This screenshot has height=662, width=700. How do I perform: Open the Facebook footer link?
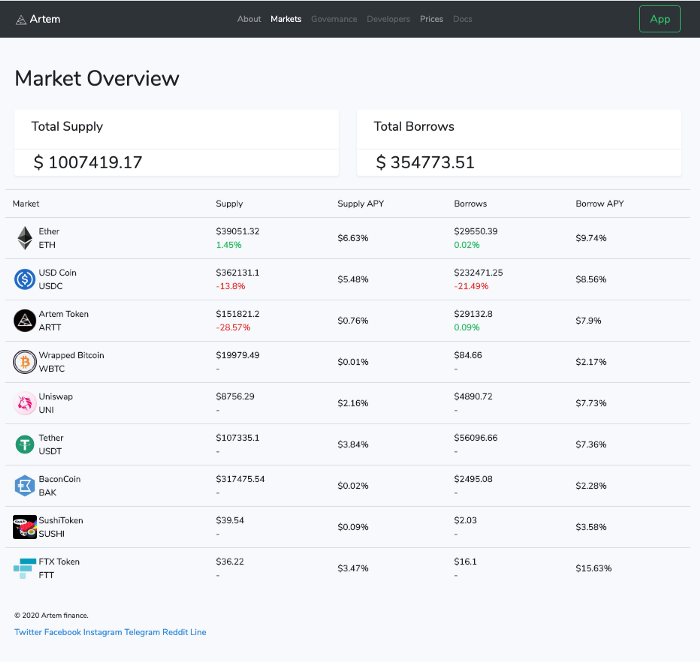62,632
